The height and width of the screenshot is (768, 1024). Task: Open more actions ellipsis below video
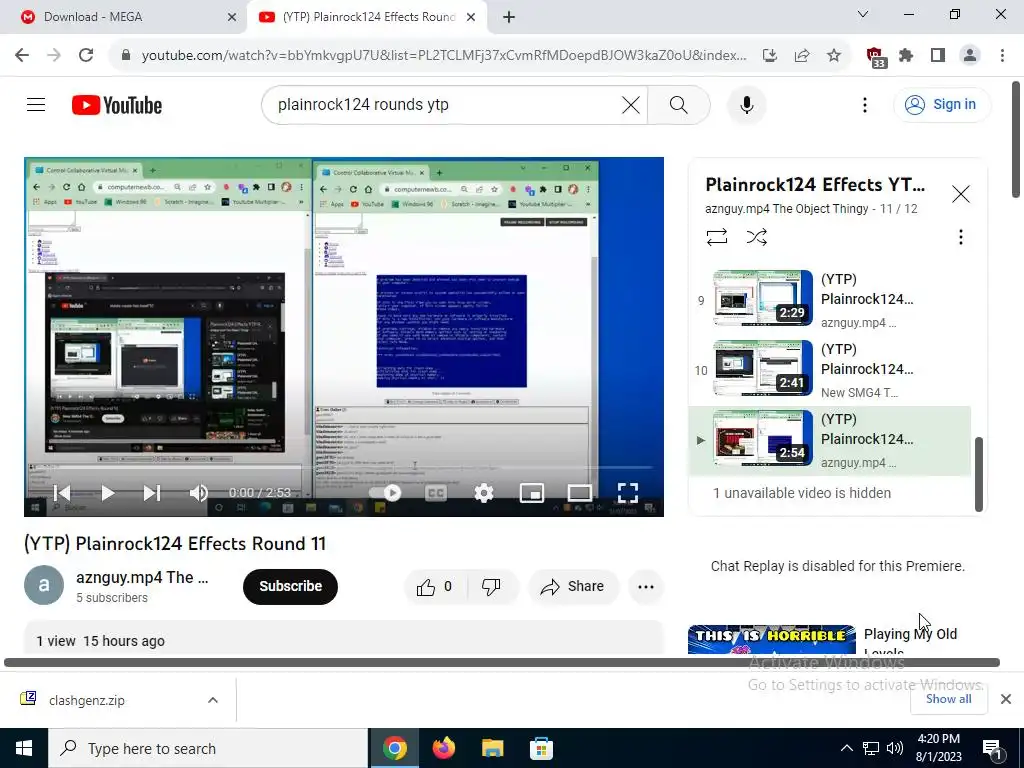(646, 586)
